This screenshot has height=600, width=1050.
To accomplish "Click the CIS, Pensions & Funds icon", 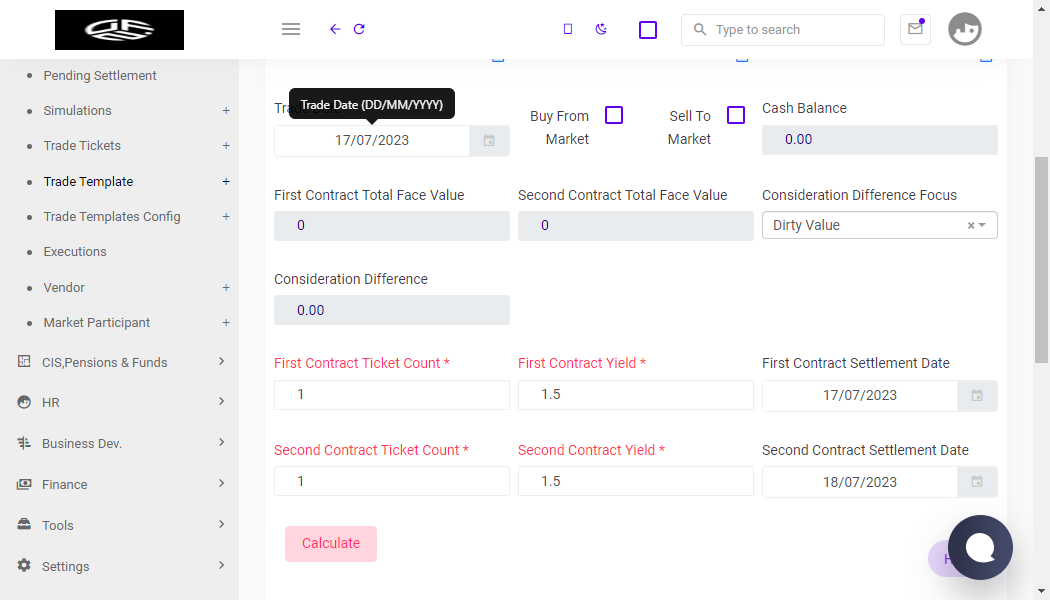I will (24, 362).
